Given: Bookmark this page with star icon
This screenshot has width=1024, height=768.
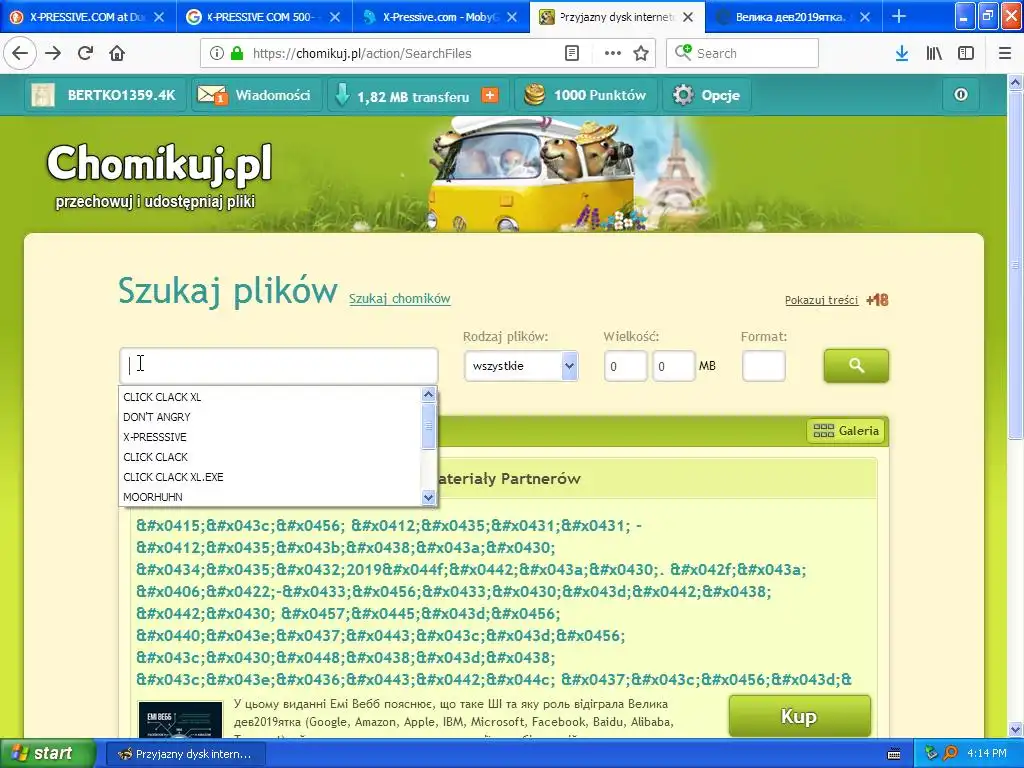Looking at the screenshot, I should [x=641, y=54].
